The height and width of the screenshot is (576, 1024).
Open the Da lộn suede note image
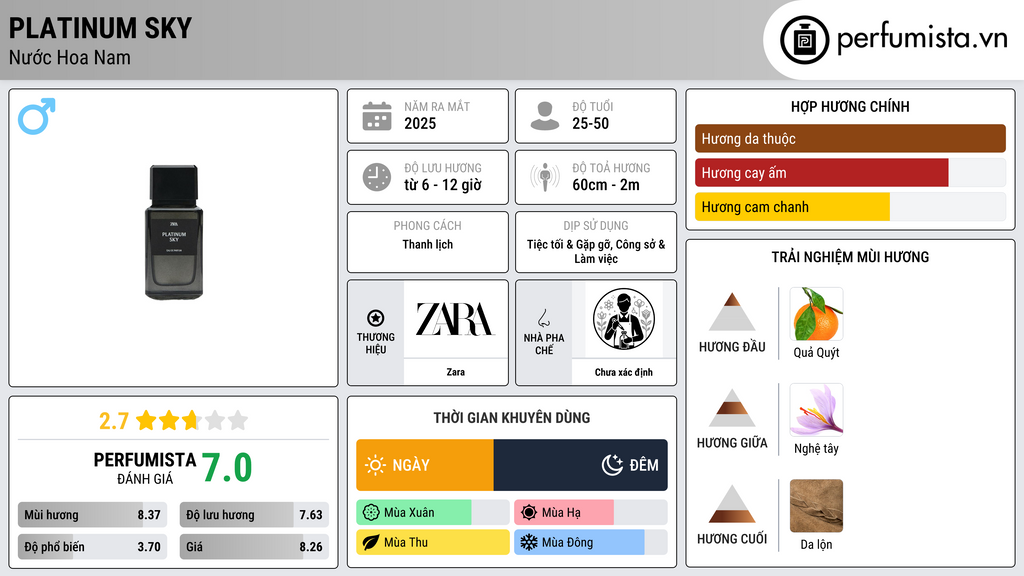coord(816,505)
